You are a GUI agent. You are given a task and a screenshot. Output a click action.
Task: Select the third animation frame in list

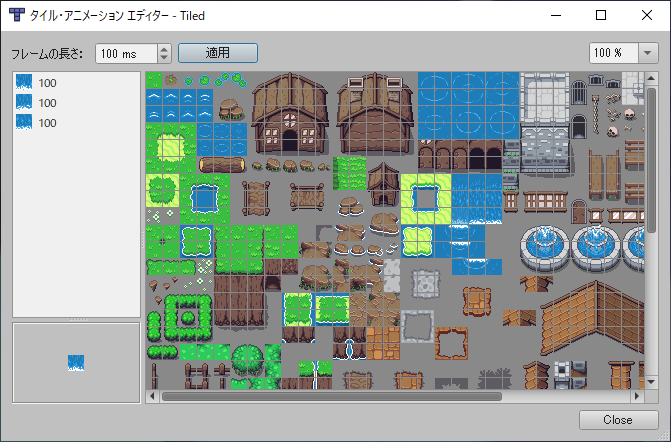76,123
